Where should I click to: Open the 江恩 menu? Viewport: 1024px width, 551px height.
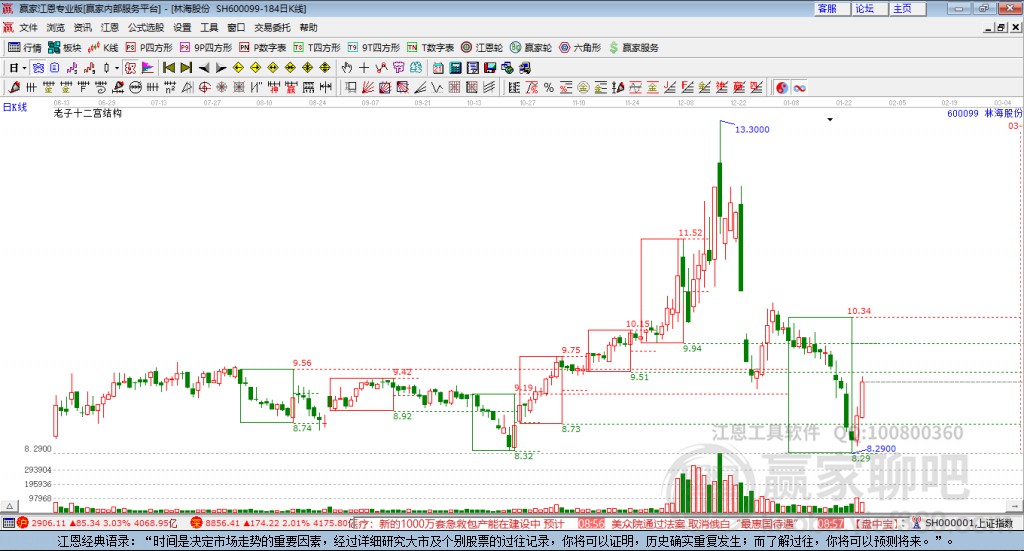pos(110,27)
